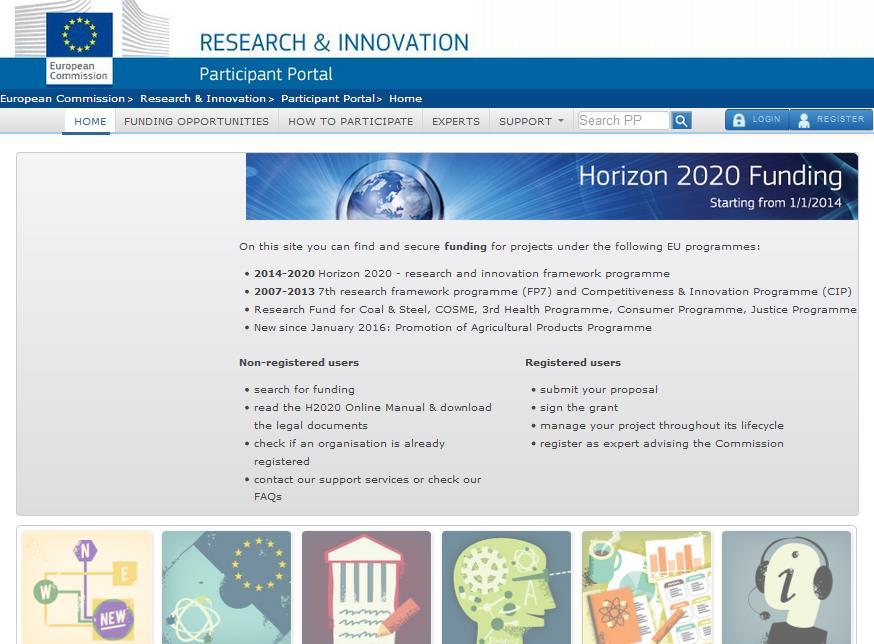Open the notebook and charts tile
Screen dimensions: 874x644
tap(647, 587)
